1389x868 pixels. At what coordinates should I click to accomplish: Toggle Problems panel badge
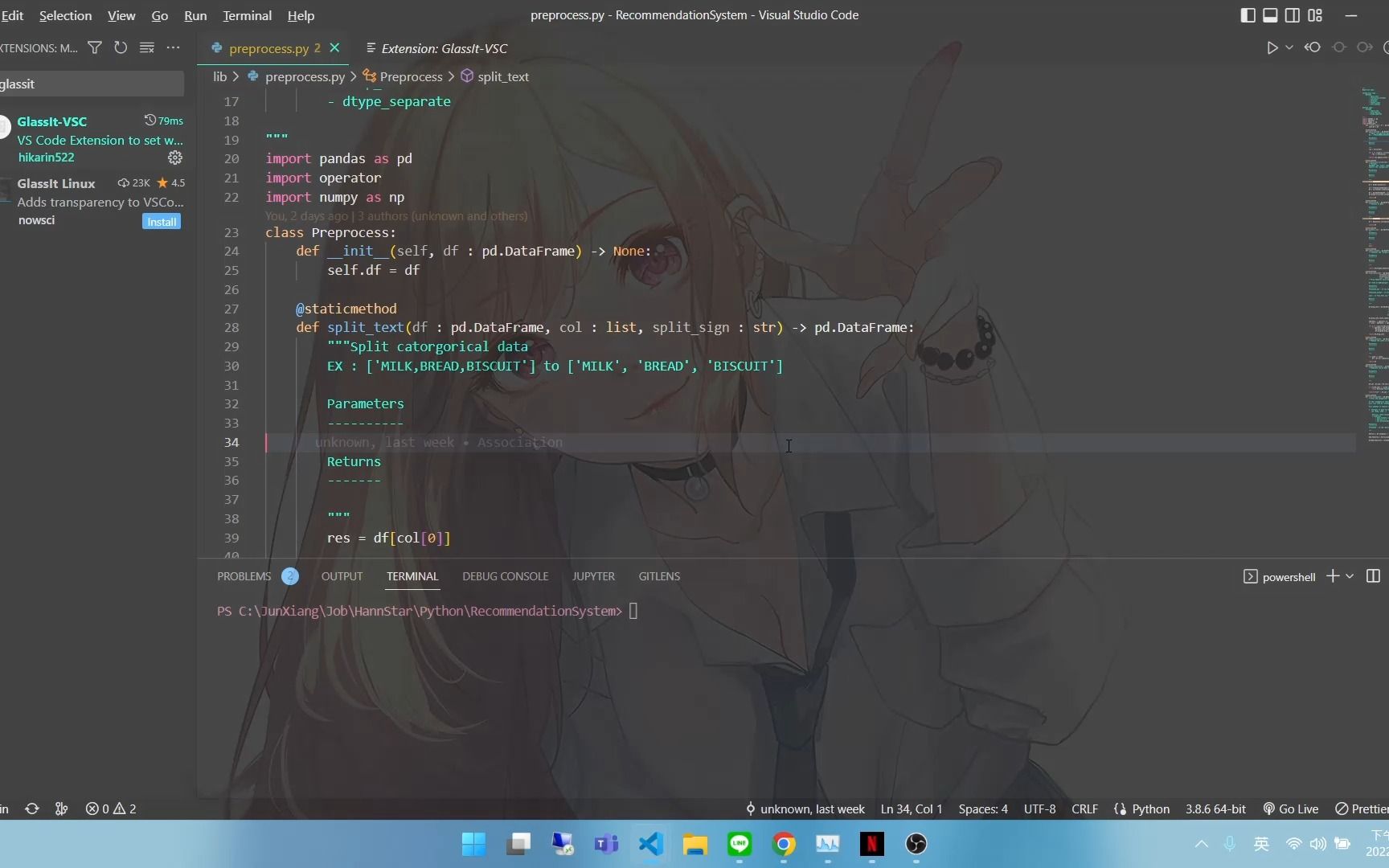(289, 575)
